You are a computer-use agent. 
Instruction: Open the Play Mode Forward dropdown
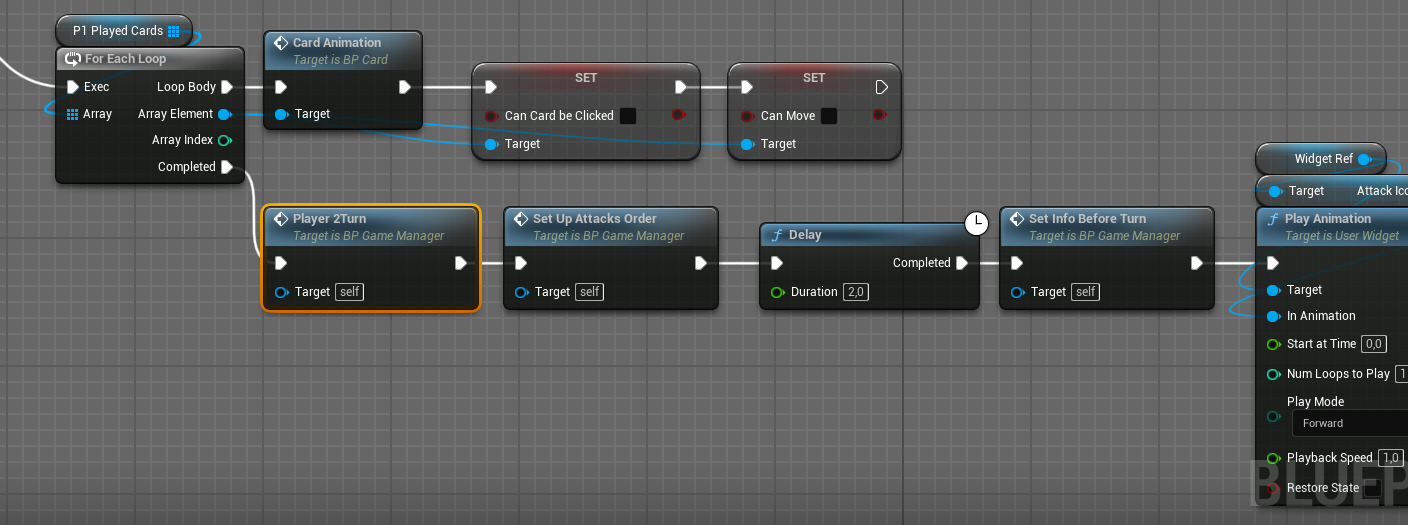pyautogui.click(x=1350, y=423)
